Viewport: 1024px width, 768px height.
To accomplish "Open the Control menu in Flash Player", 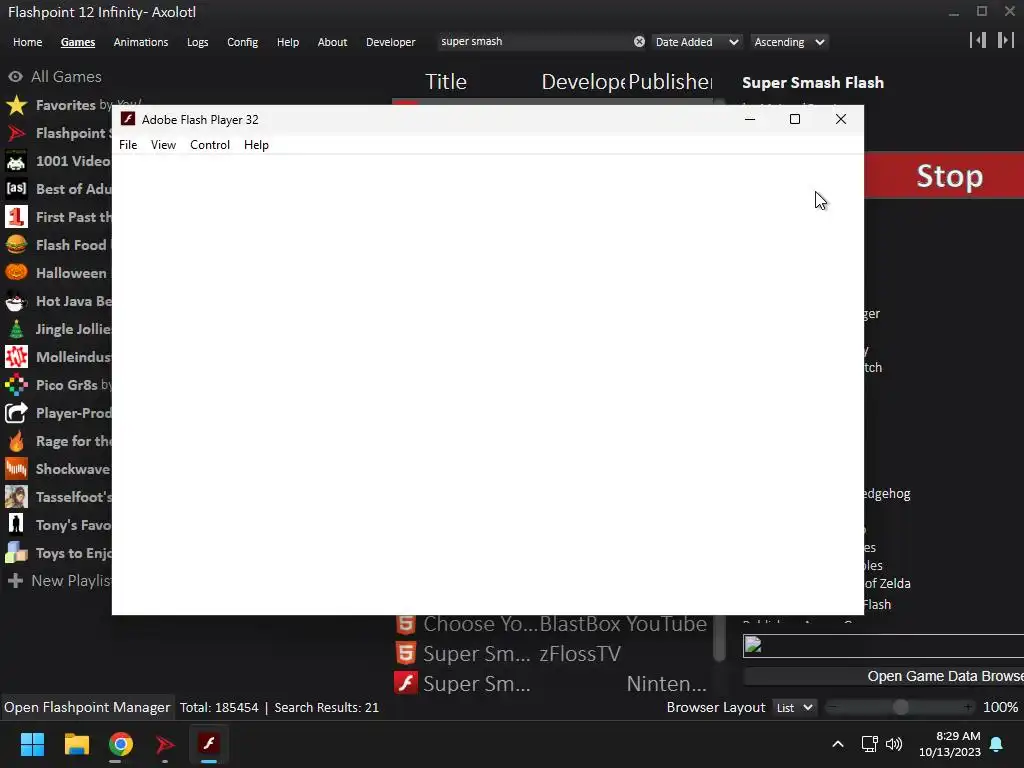I will (210, 145).
